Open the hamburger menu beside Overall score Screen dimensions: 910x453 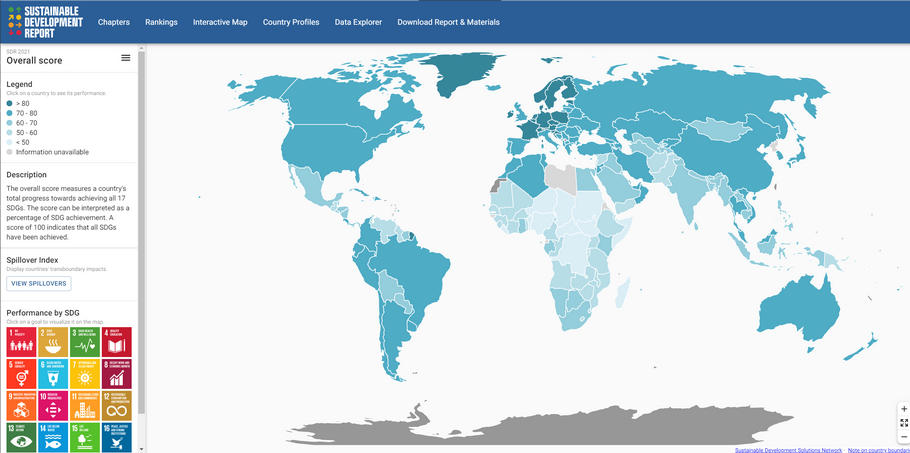pos(126,58)
